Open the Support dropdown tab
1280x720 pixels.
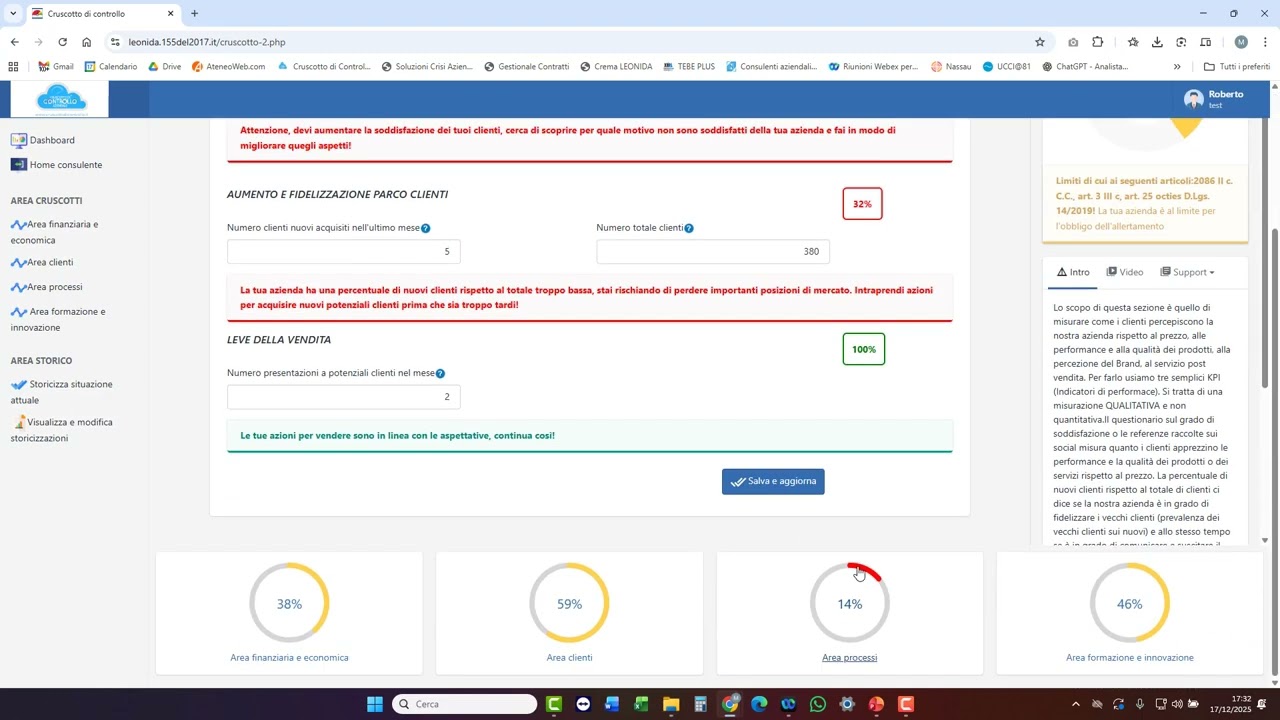(1187, 272)
